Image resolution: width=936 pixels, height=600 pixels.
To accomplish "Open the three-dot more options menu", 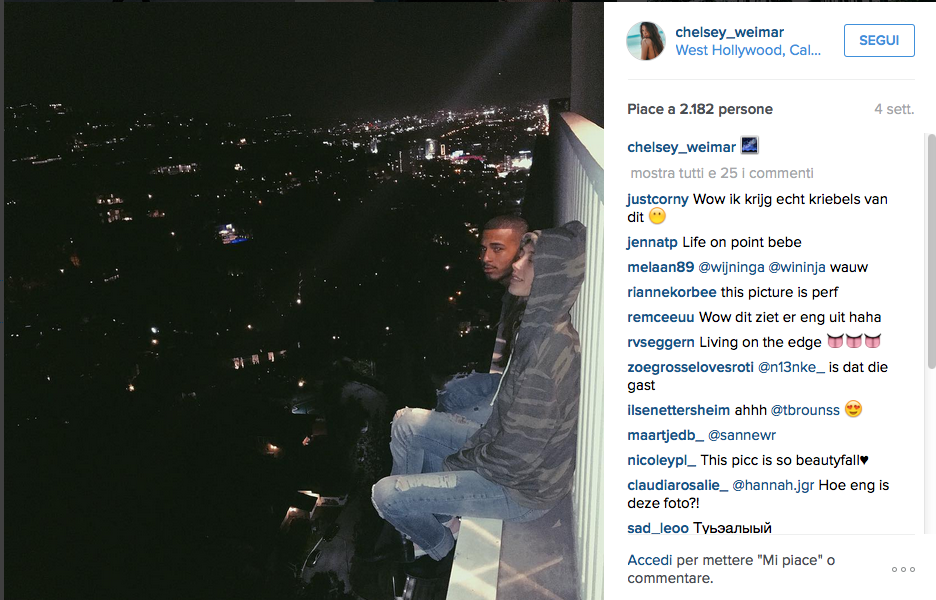I will click(x=903, y=570).
